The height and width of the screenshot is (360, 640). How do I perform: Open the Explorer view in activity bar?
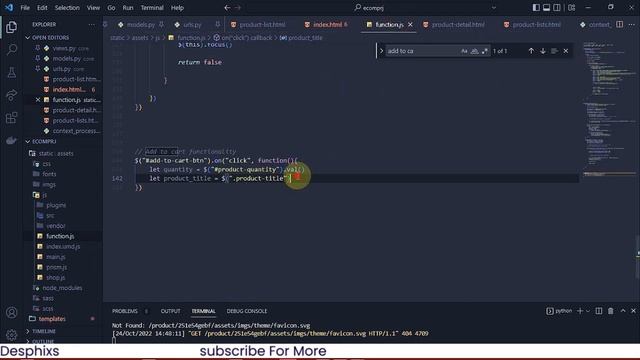[x=11, y=27]
